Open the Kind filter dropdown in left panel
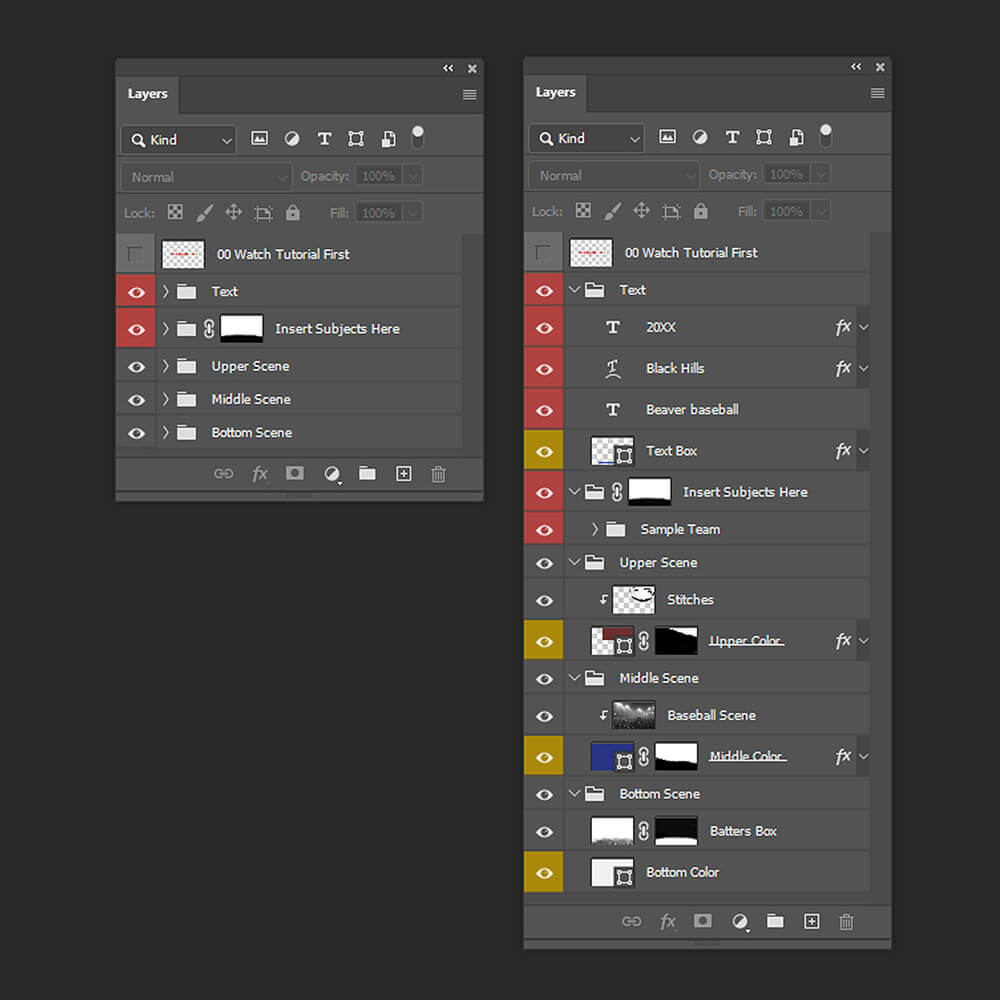The height and width of the screenshot is (1000, 1000). [x=179, y=140]
